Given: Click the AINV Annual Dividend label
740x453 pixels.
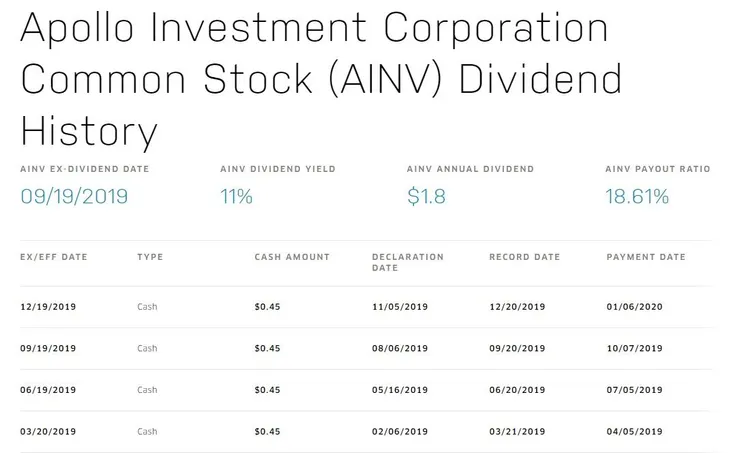Looking at the screenshot, I should click(471, 169).
